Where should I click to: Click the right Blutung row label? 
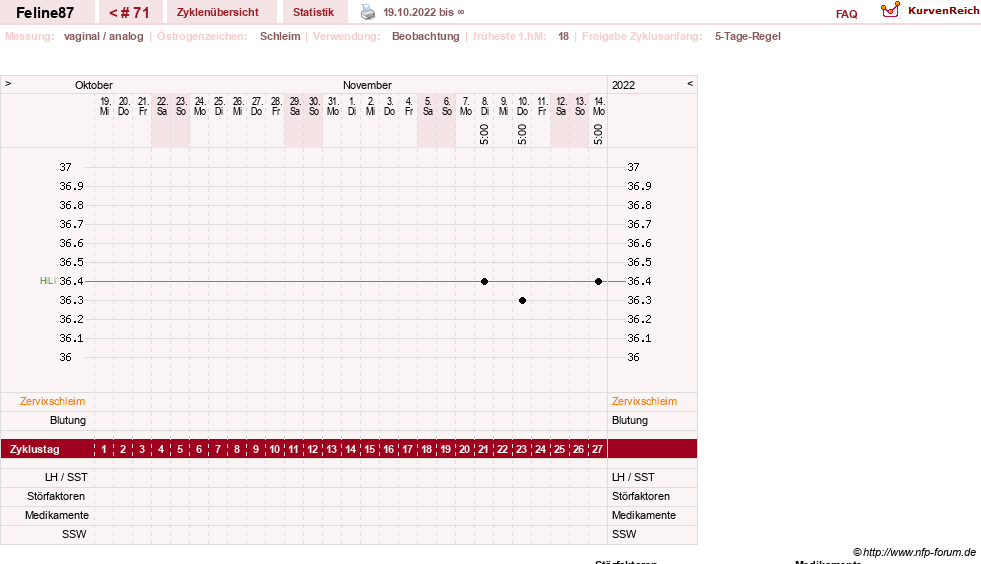pos(630,420)
